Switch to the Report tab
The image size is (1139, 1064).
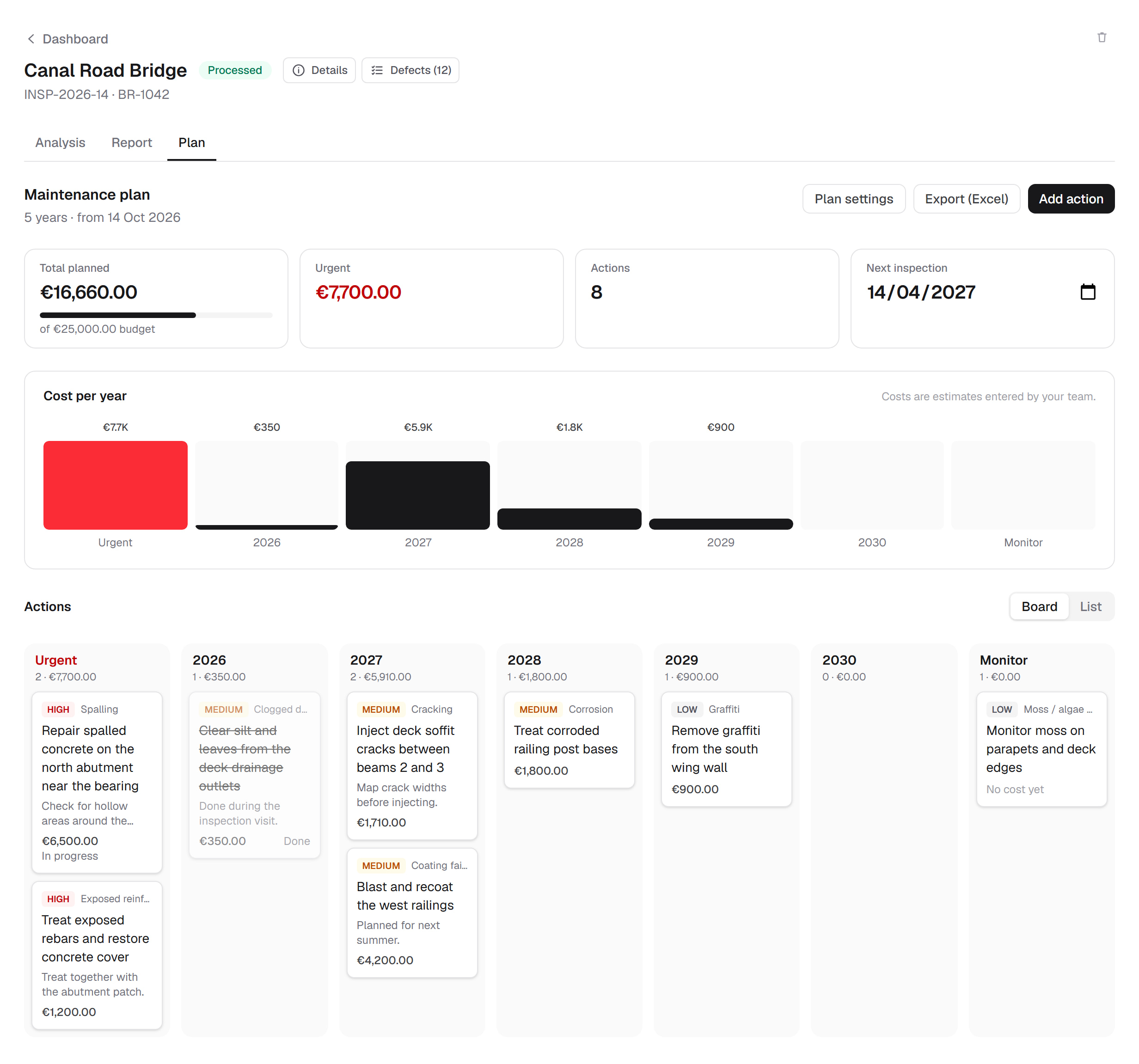(131, 142)
